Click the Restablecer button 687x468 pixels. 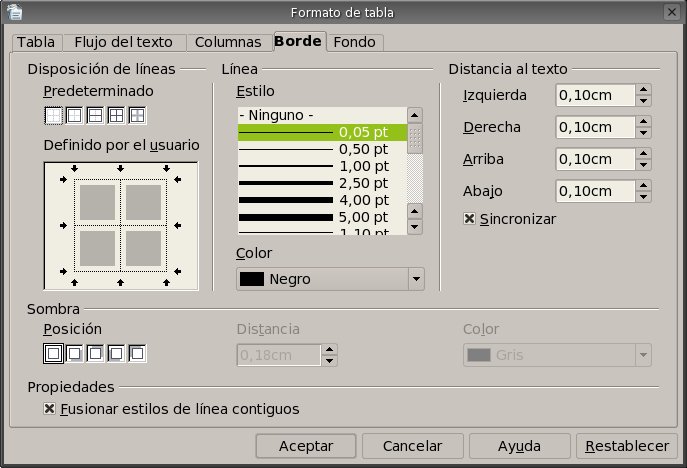[x=627, y=445]
